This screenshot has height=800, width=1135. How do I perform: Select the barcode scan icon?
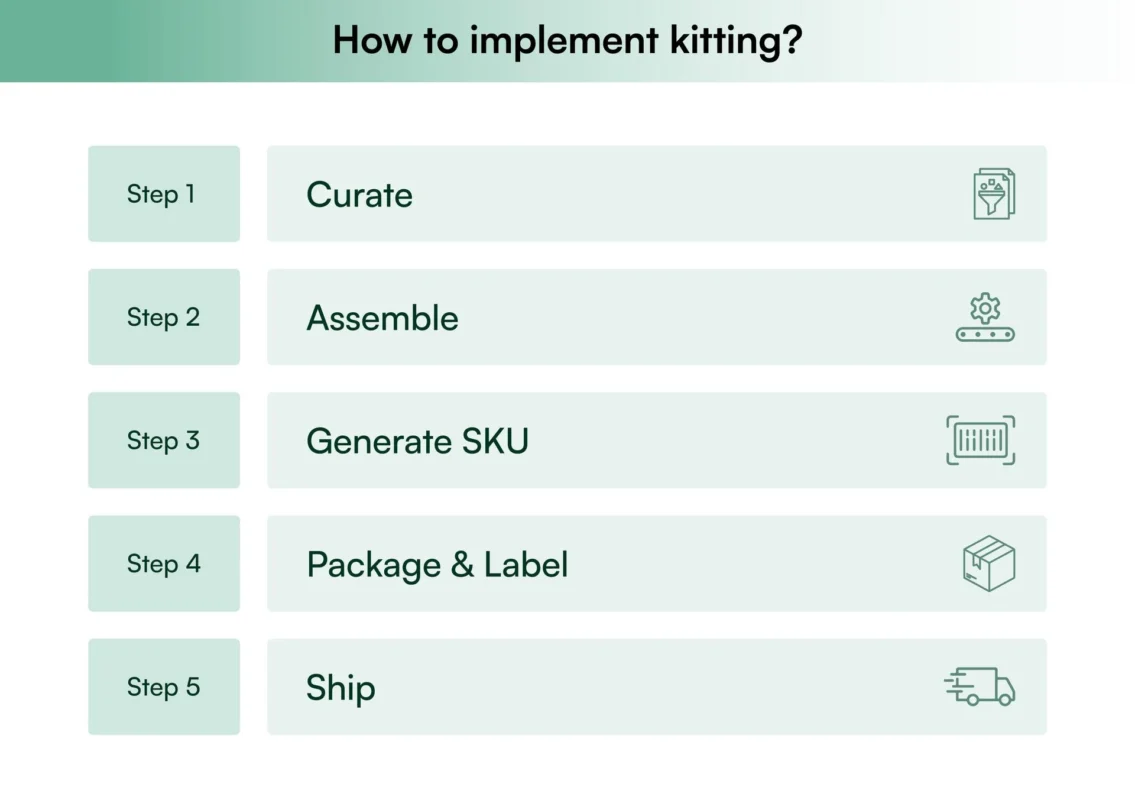(980, 440)
